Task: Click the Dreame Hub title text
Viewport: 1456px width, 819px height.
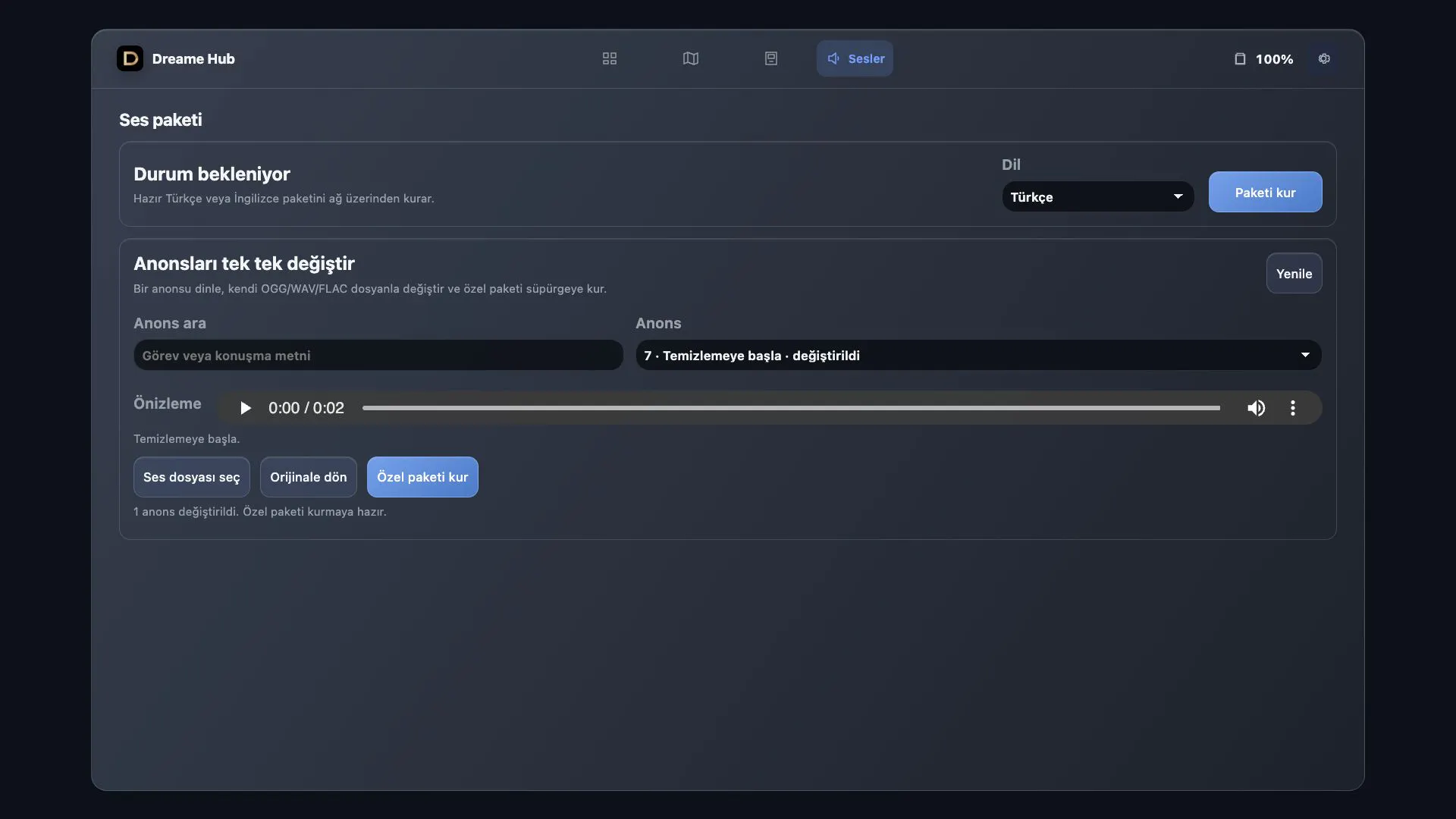Action: click(x=193, y=58)
